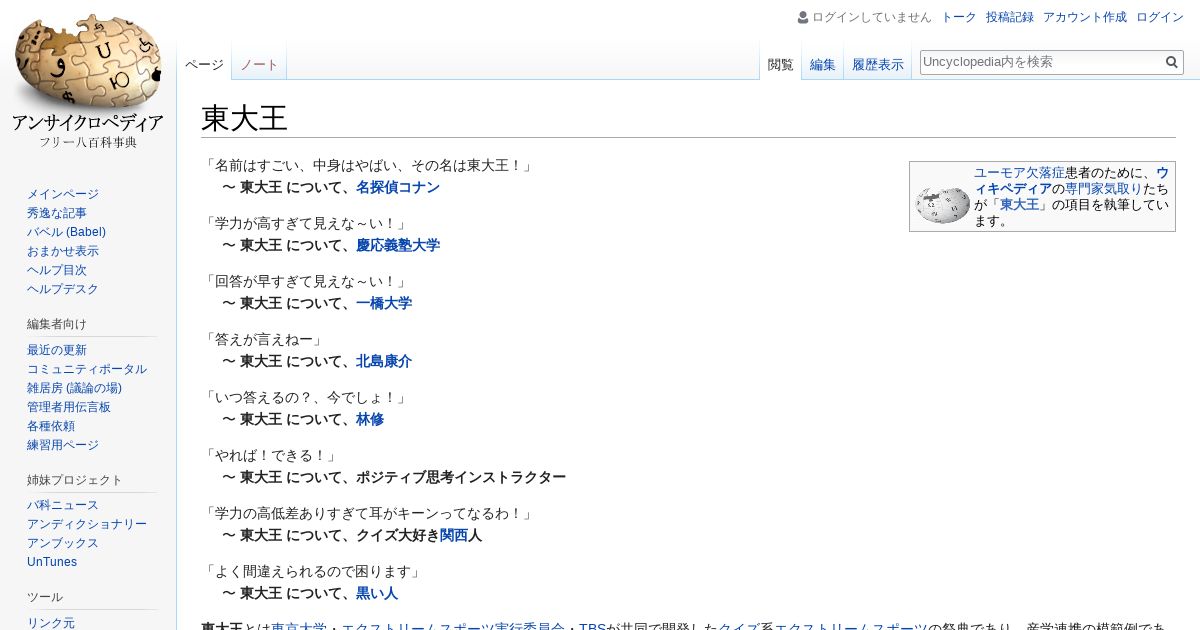Click the 各種依頼 sidebar link
1200x630 pixels.
[51, 426]
